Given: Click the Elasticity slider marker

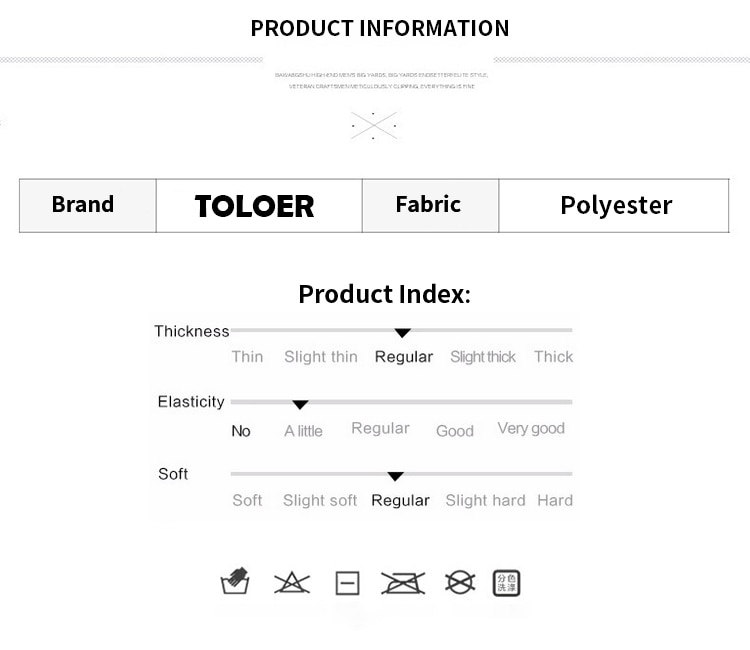Looking at the screenshot, I should coord(300,405).
